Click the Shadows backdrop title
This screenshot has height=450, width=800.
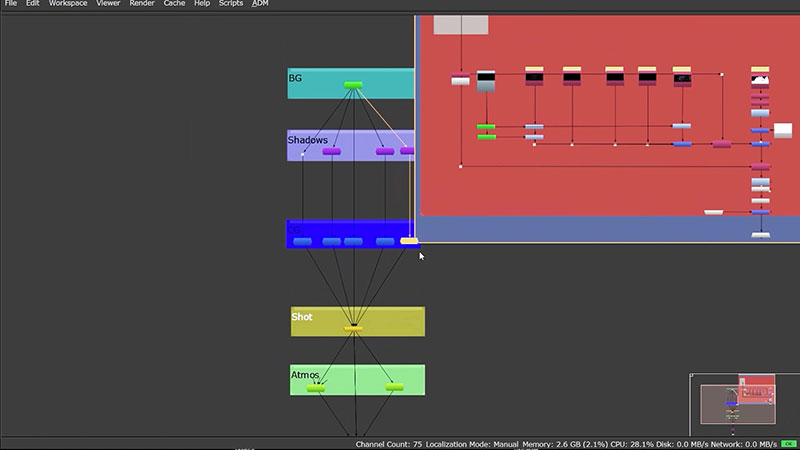coord(307,140)
